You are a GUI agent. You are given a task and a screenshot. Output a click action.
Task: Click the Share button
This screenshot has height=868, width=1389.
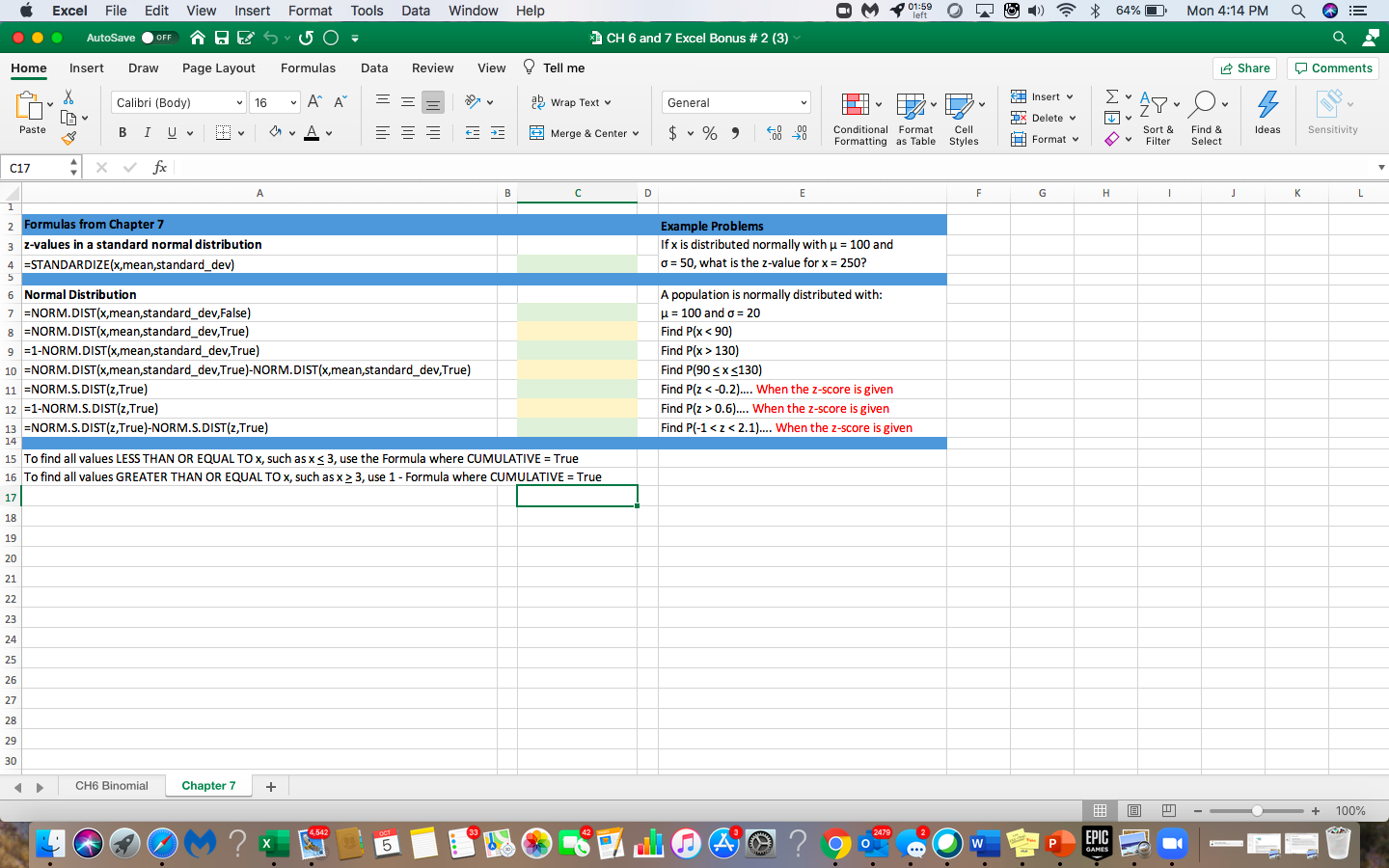(1244, 68)
